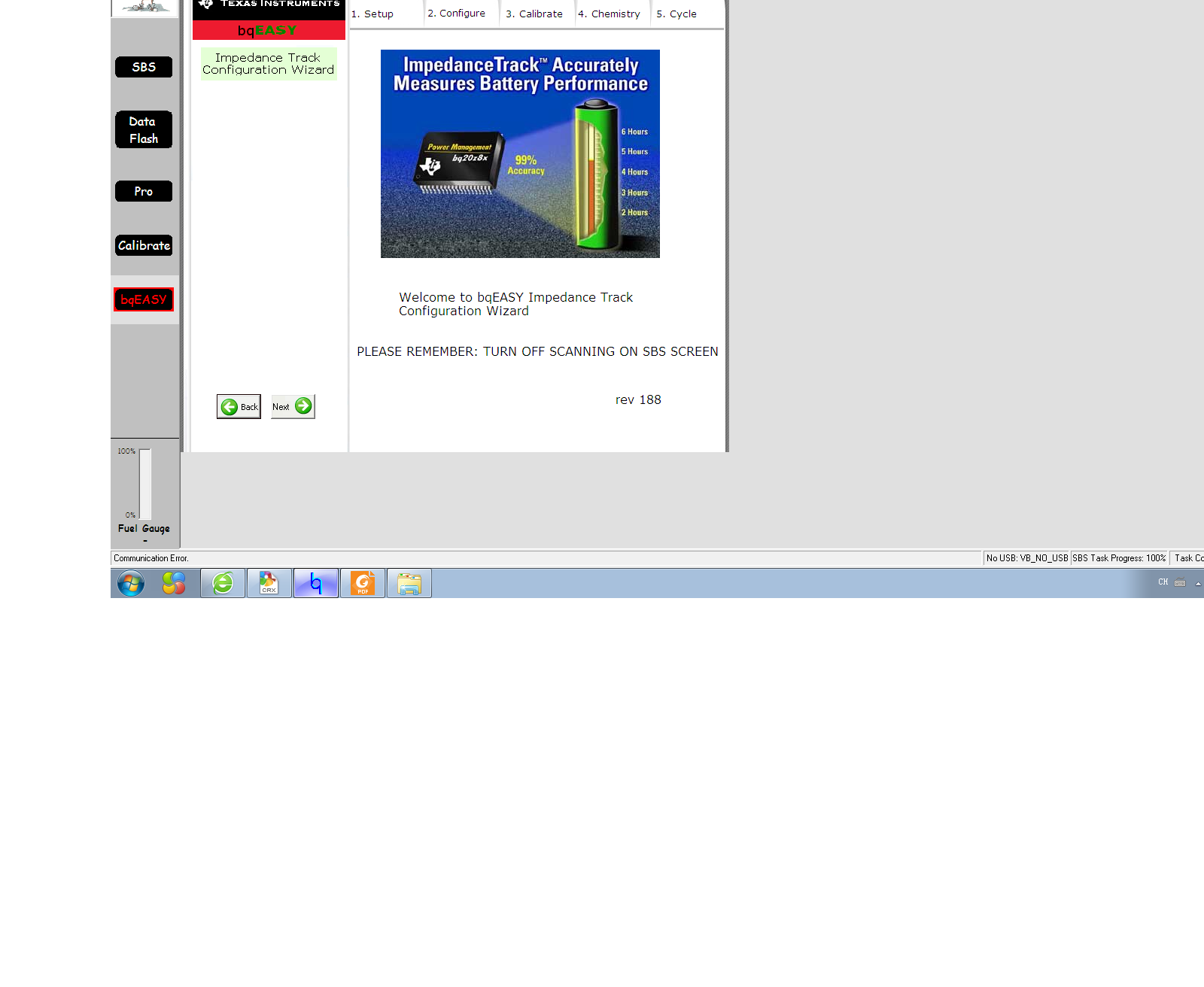This screenshot has height=987, width=1204.
Task: Switch to the 3. Calibrate tab
Action: point(537,14)
